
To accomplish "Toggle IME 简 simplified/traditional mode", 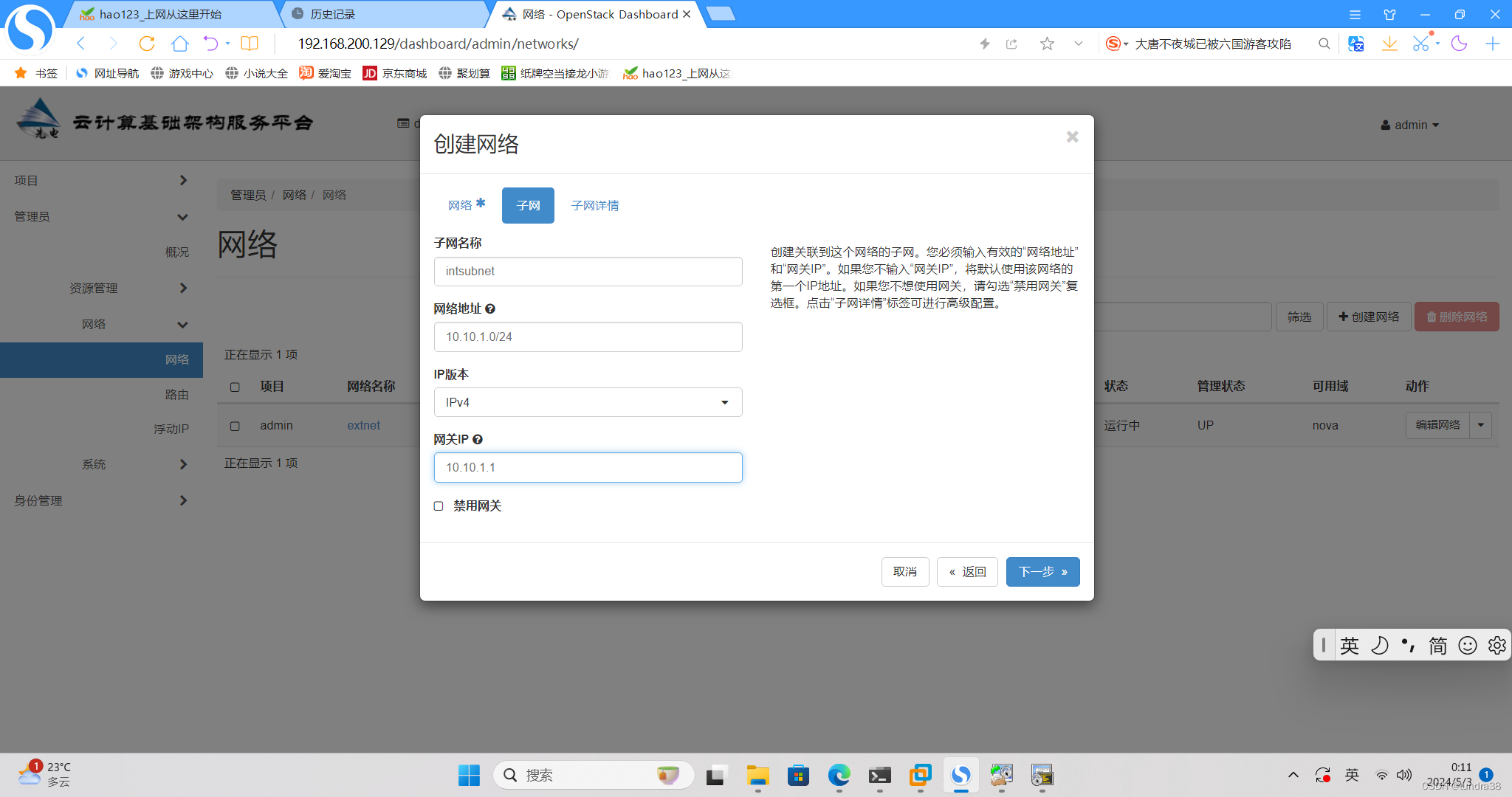I will (x=1437, y=645).
